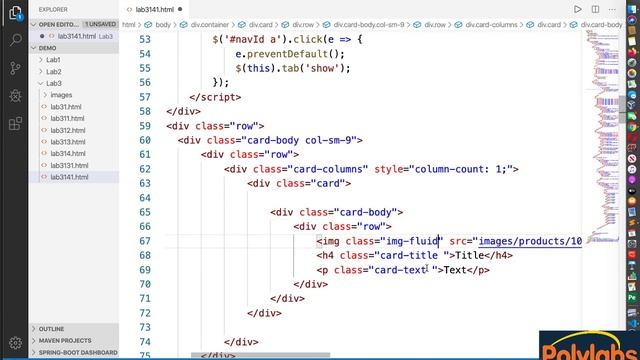Click "tab('show')" on line 55
Viewport: 640px width, 360px height.
[x=313, y=68]
